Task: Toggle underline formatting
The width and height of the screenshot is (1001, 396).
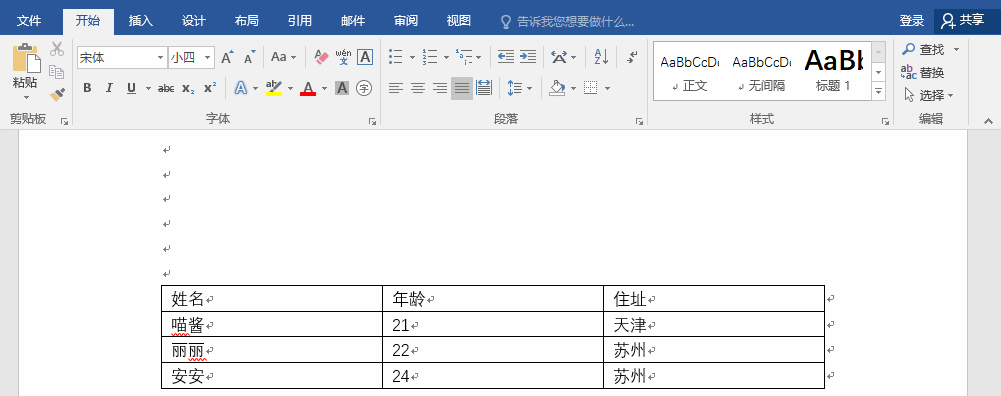Action: [x=132, y=88]
